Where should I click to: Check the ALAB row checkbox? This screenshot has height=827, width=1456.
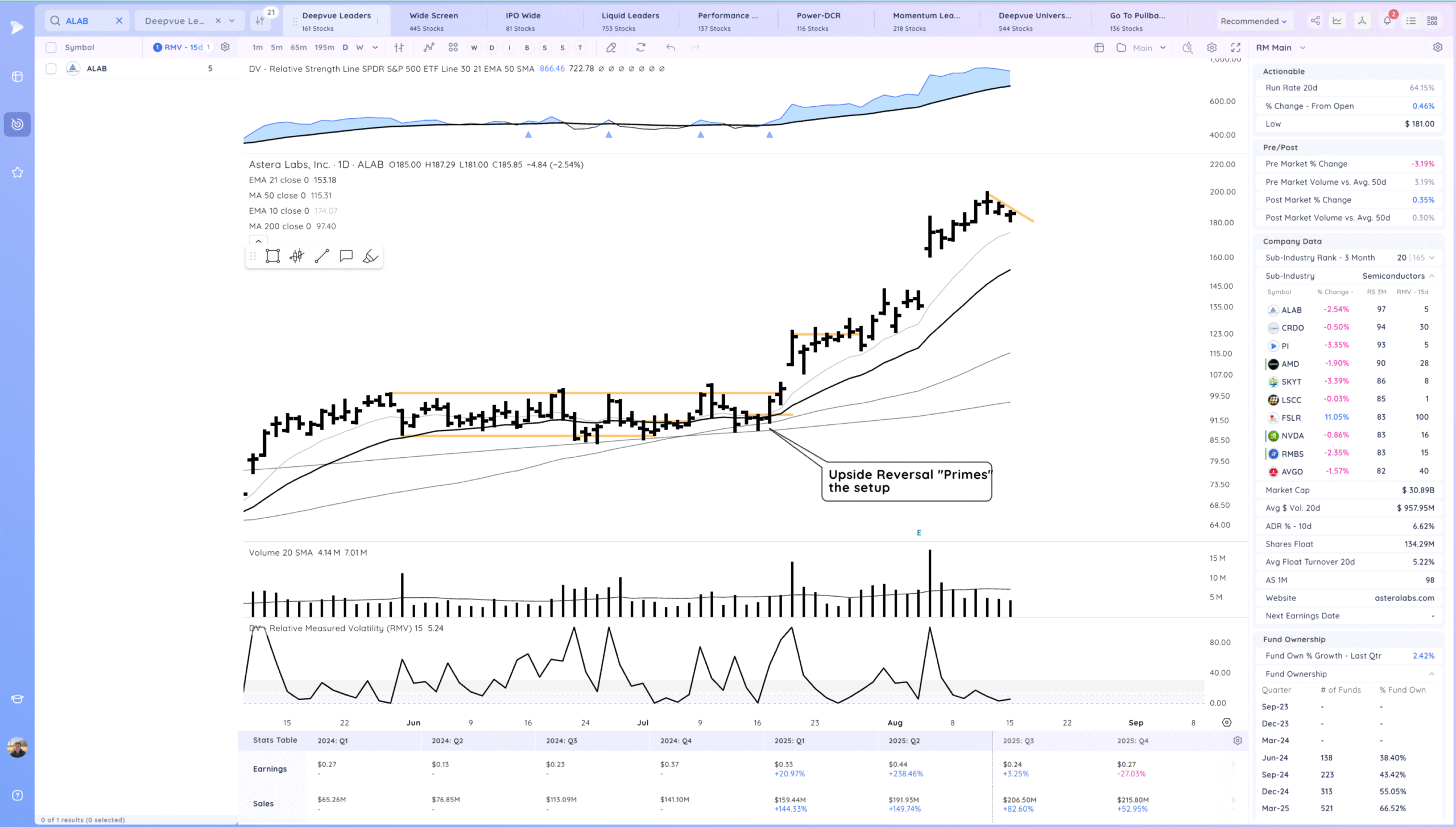(51, 69)
